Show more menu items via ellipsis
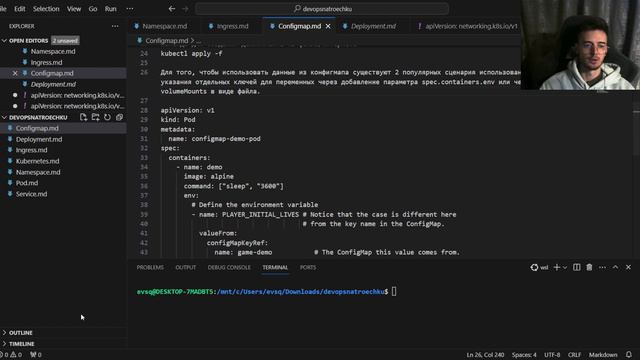This screenshot has height=360, width=640. (x=130, y=9)
